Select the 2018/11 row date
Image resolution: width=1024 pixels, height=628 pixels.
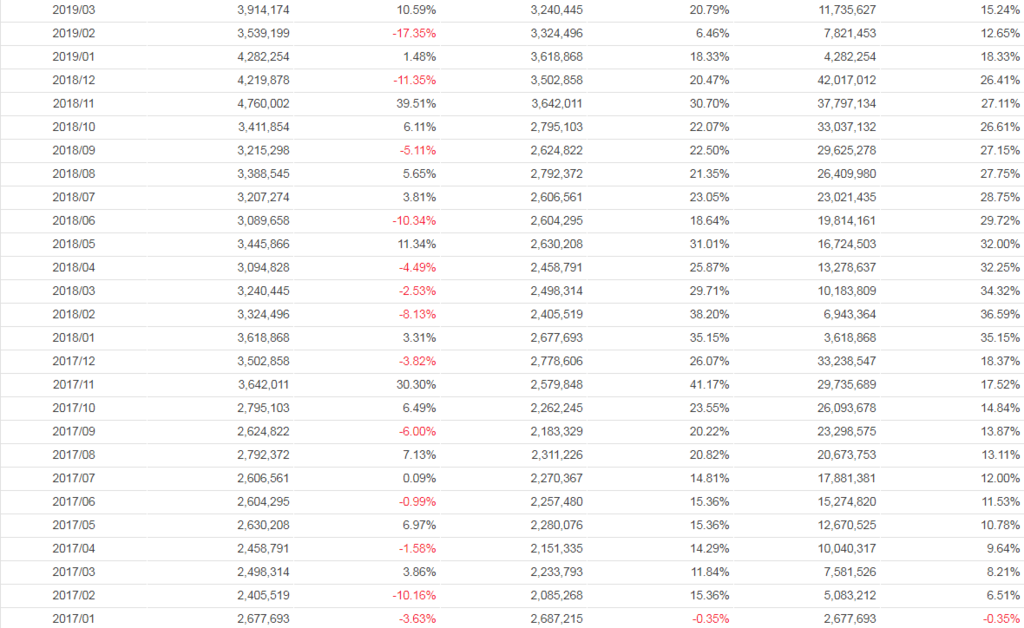tap(75, 103)
